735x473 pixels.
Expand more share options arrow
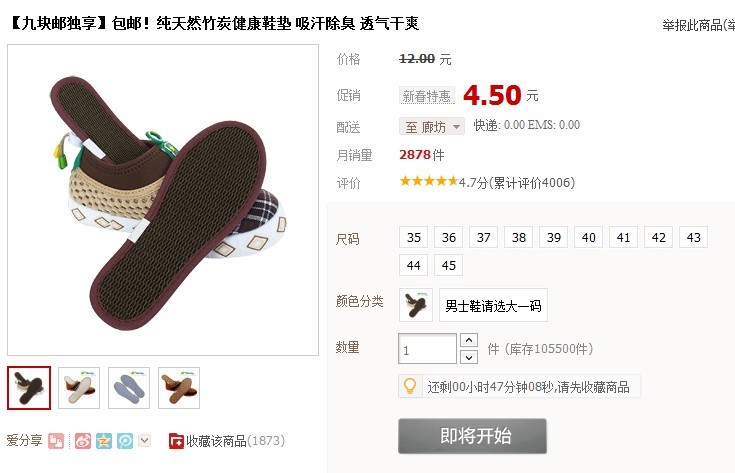pos(144,441)
